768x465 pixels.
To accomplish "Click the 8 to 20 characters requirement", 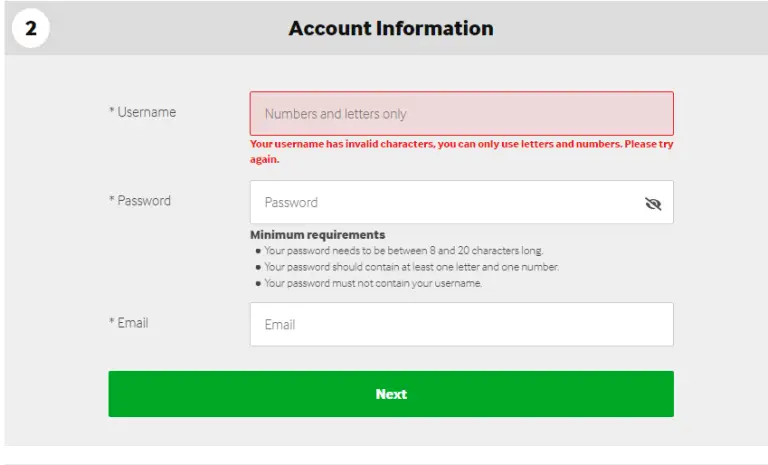I will point(404,251).
